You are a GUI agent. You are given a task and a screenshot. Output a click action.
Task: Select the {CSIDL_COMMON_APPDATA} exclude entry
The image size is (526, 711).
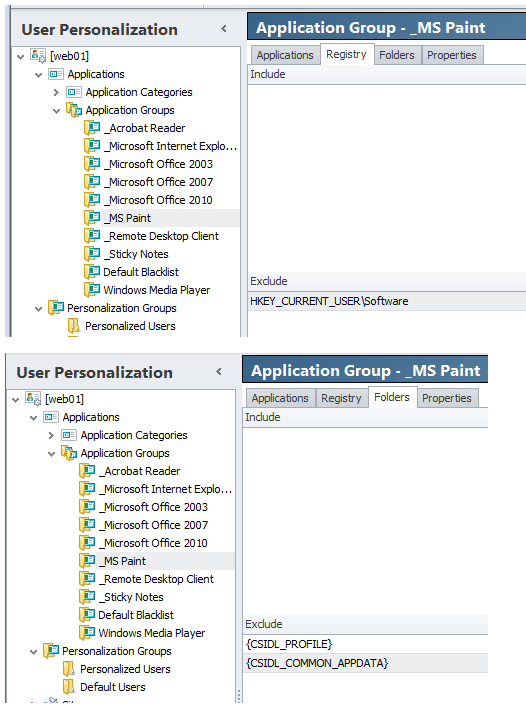click(x=365, y=663)
